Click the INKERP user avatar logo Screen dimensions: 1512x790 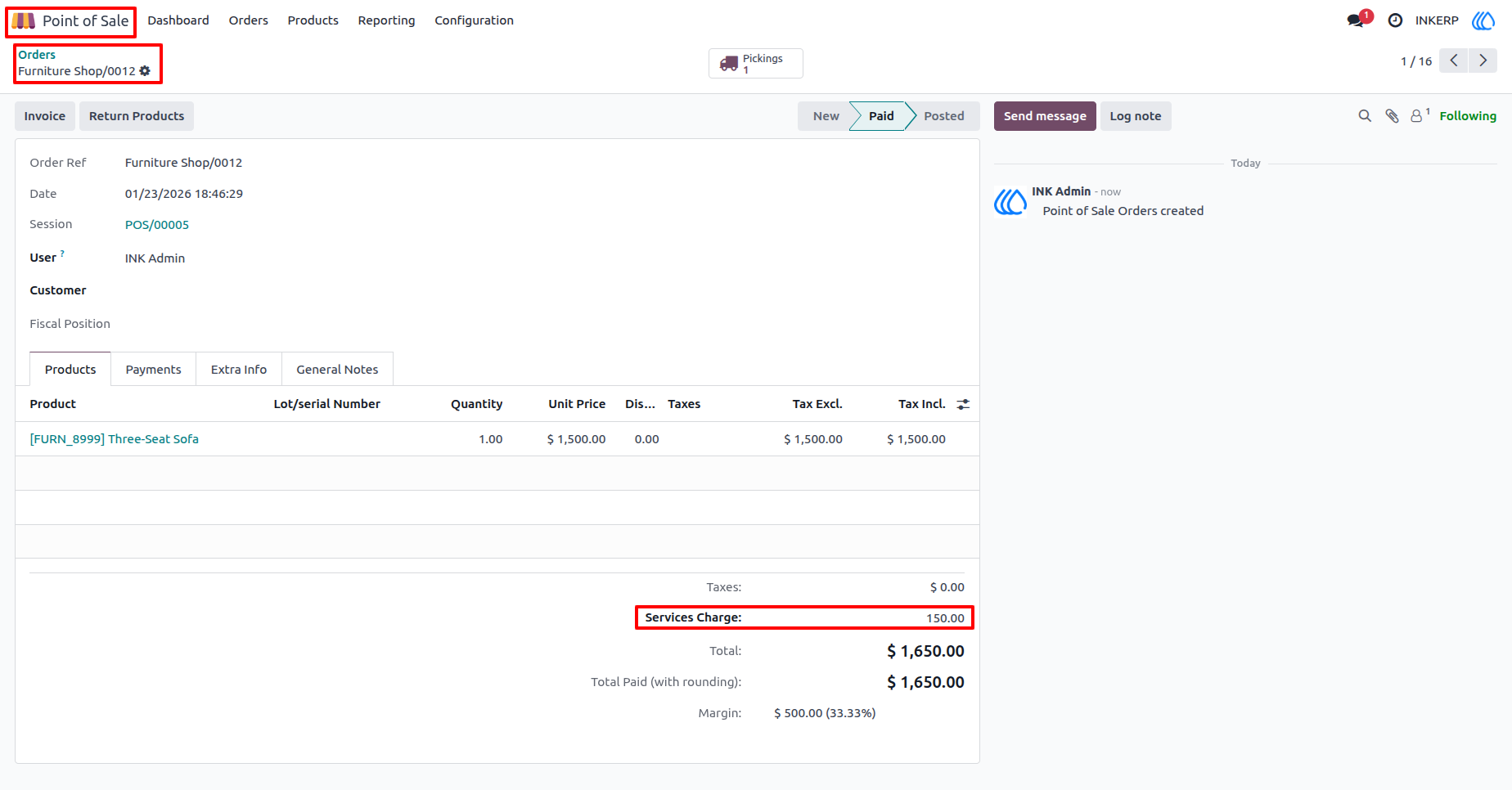coord(1483,20)
